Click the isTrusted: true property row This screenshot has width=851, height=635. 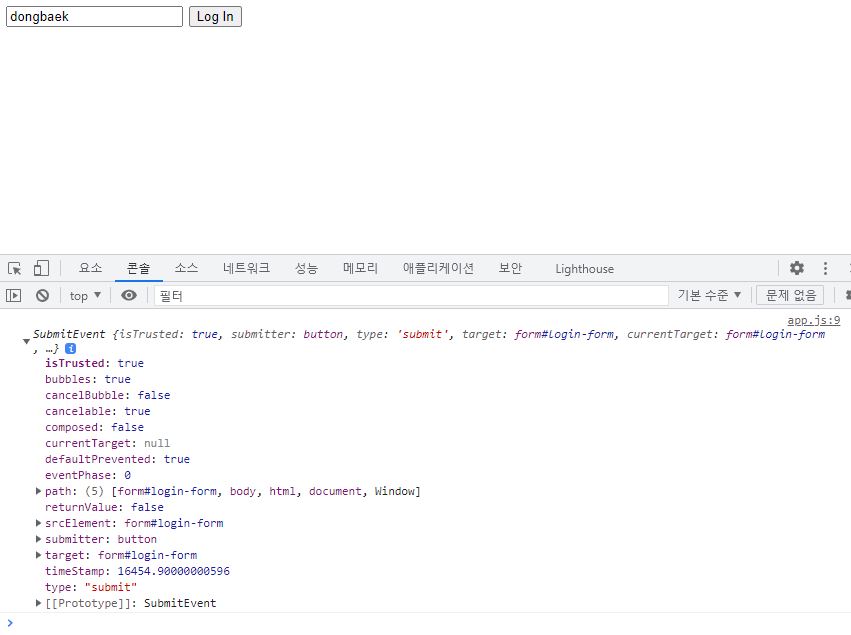tap(94, 363)
